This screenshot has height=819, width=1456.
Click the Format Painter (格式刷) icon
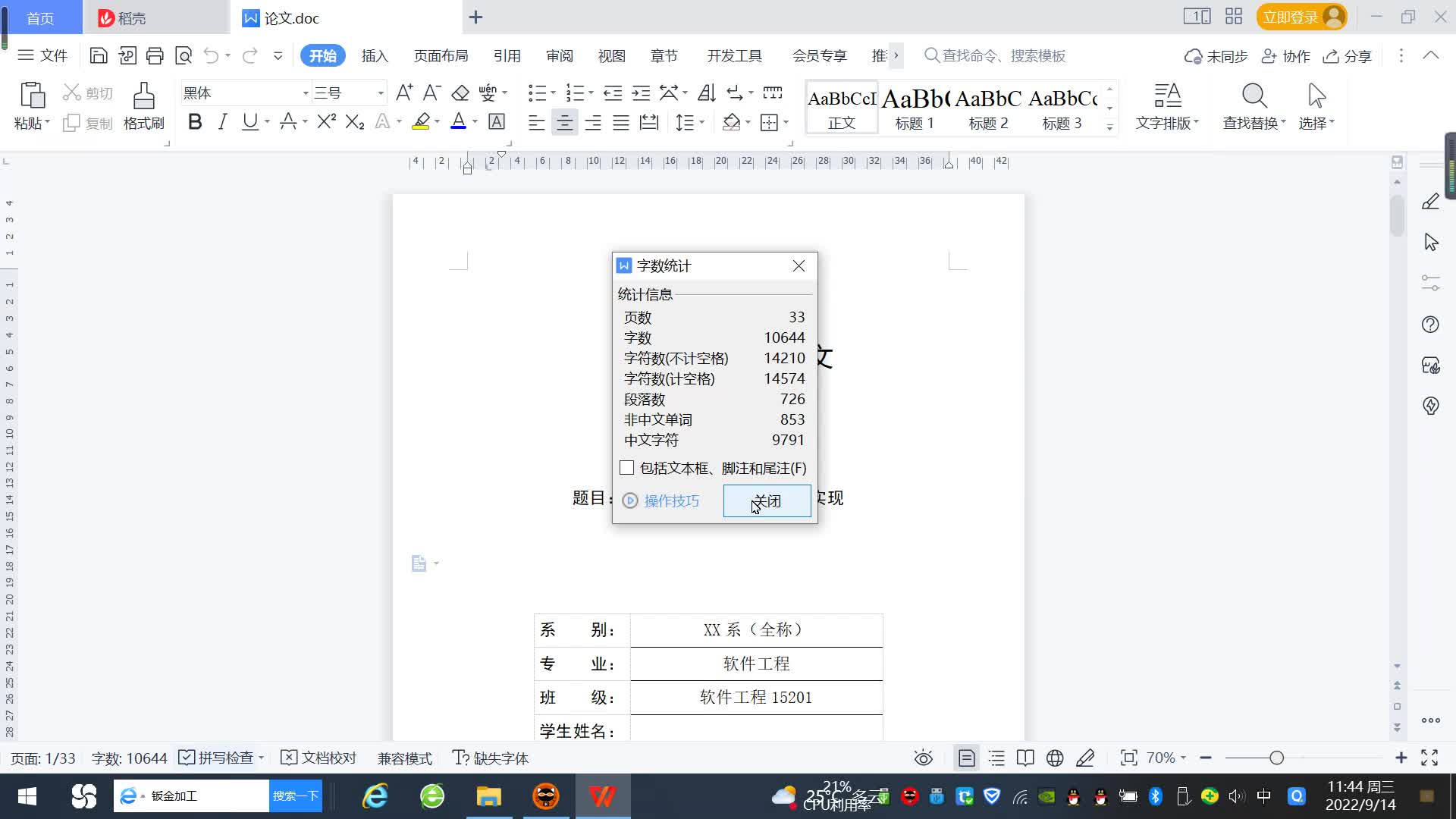(143, 97)
